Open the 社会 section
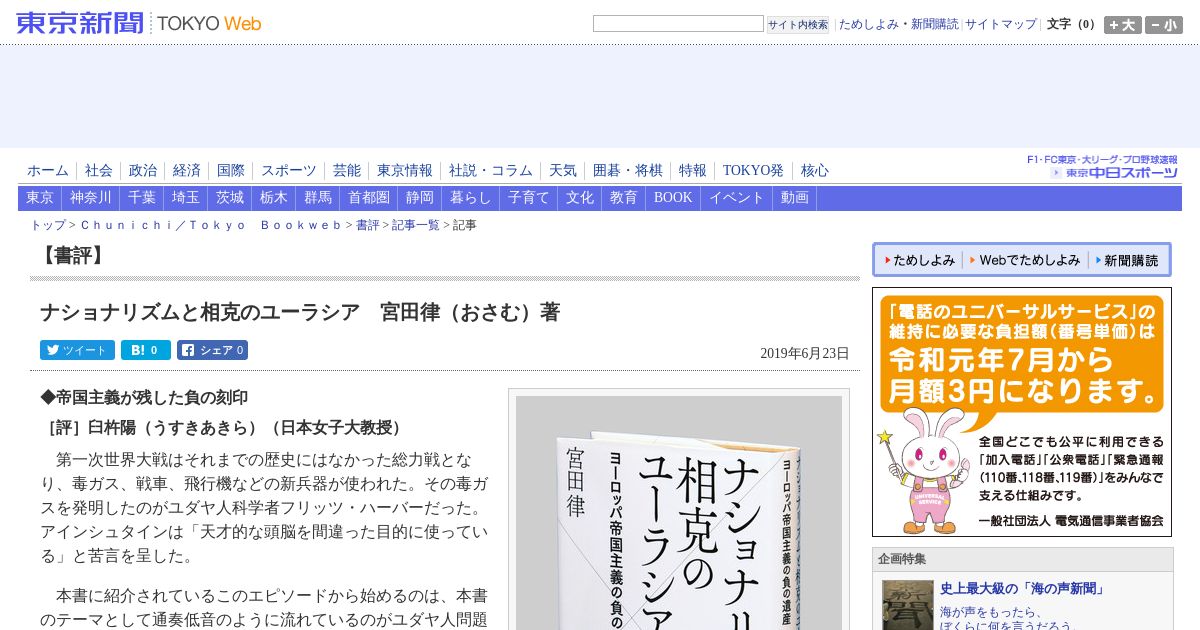Viewport: 1200px width, 630px height. pos(99,171)
